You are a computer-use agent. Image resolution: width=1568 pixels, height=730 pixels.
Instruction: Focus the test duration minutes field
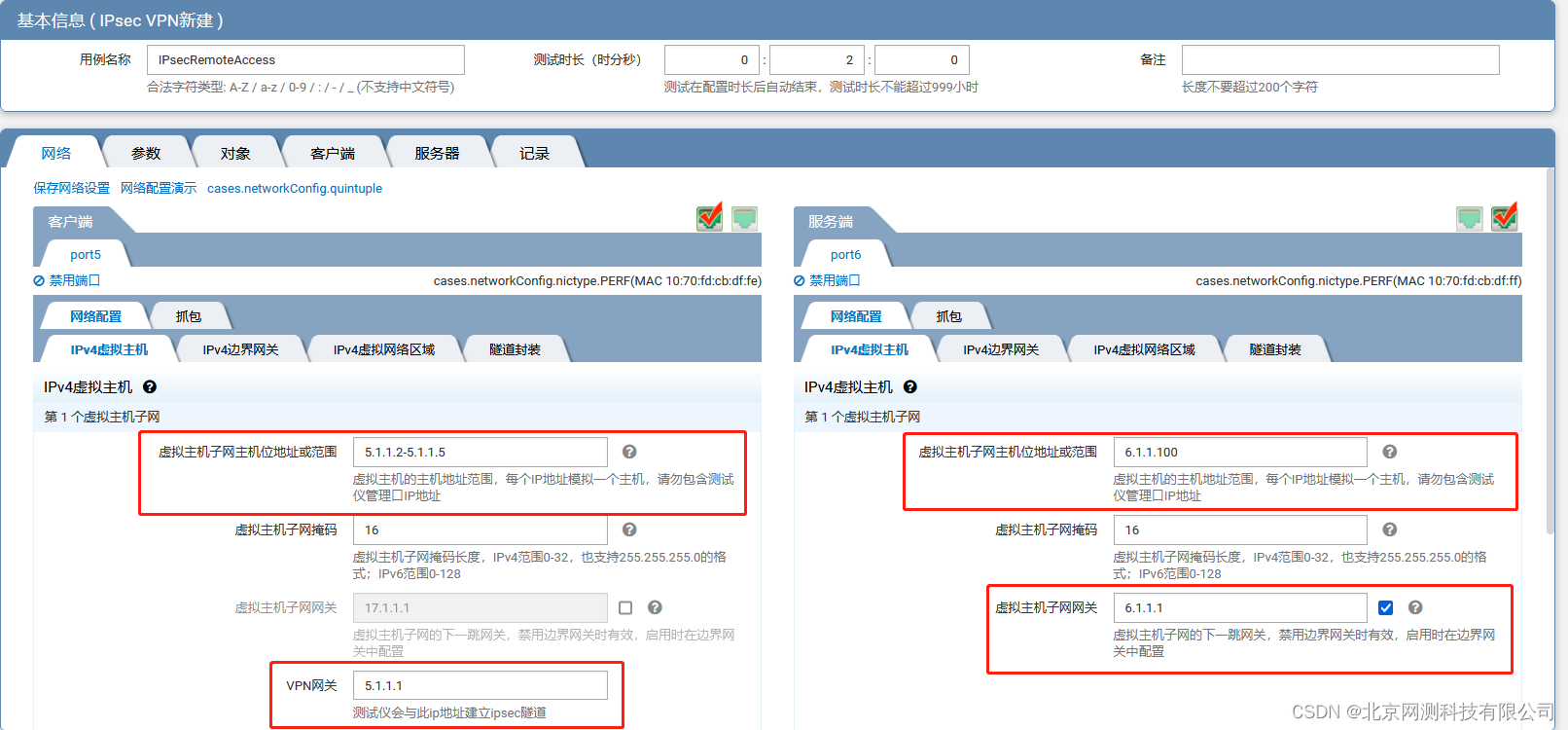(x=817, y=59)
